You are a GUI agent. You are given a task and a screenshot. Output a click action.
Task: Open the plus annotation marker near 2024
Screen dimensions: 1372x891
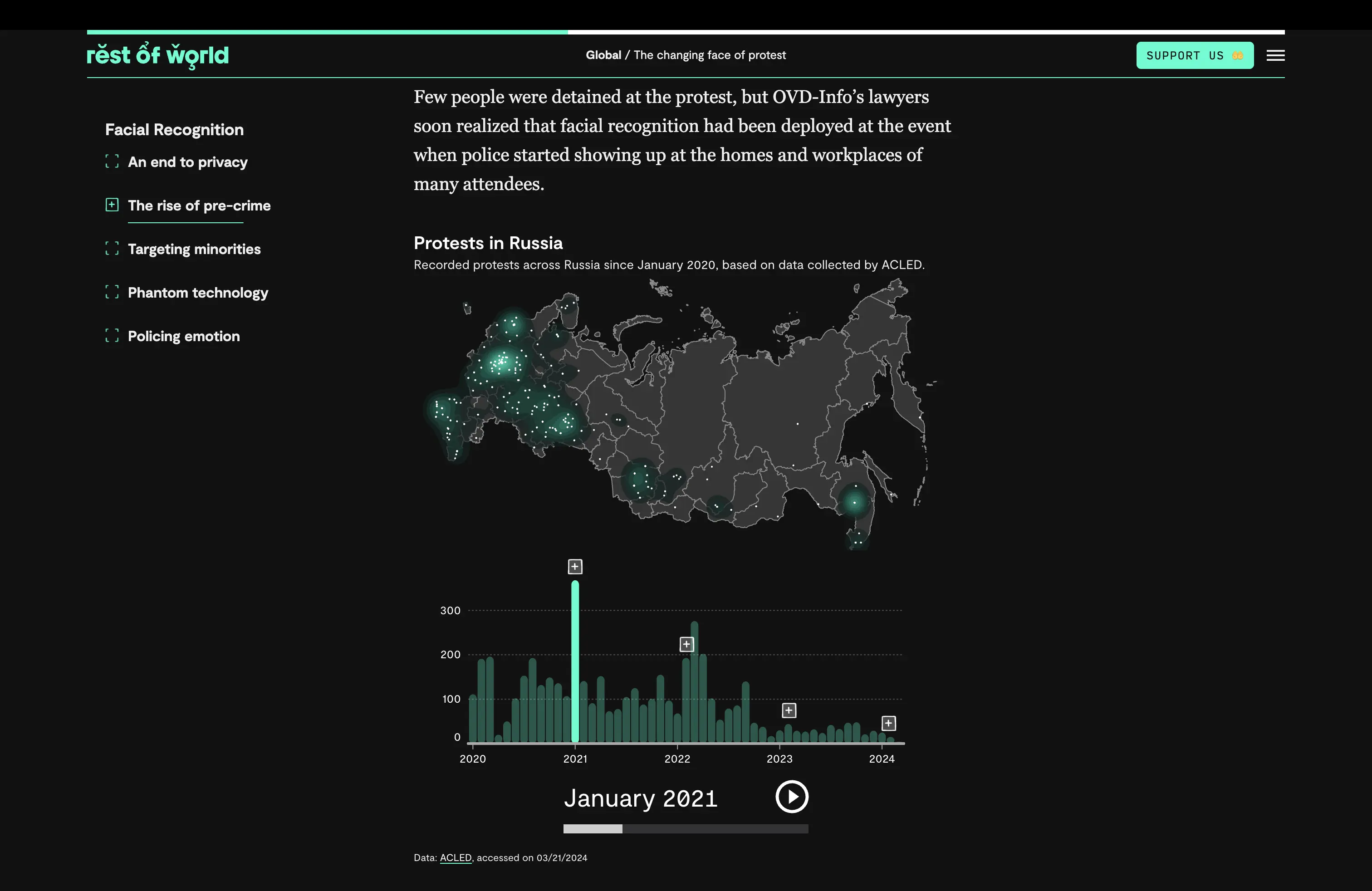click(888, 723)
